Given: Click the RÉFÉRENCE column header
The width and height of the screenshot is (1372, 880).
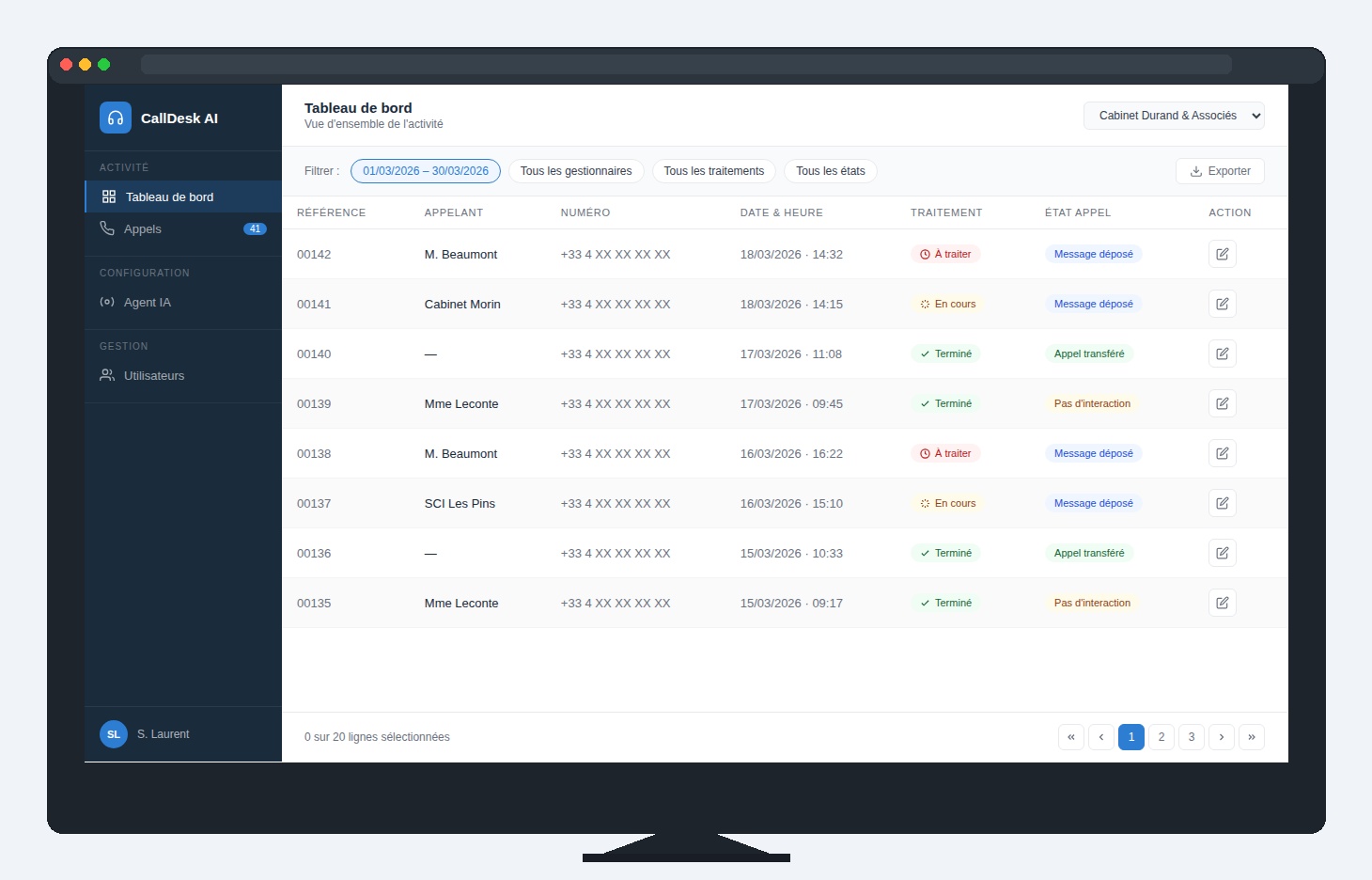Looking at the screenshot, I should 331,212.
